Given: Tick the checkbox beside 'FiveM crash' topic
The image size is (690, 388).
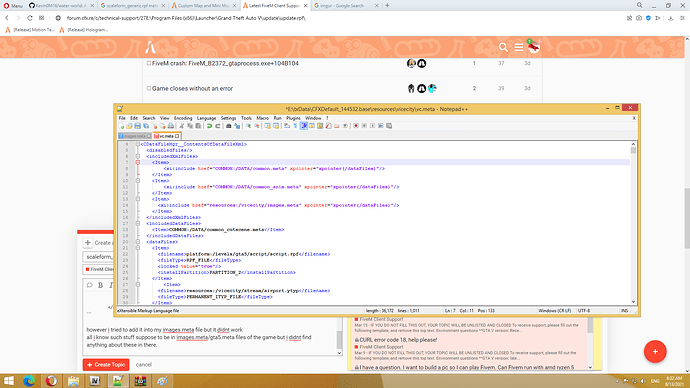Looking at the screenshot, I should pyautogui.click(x=149, y=63).
